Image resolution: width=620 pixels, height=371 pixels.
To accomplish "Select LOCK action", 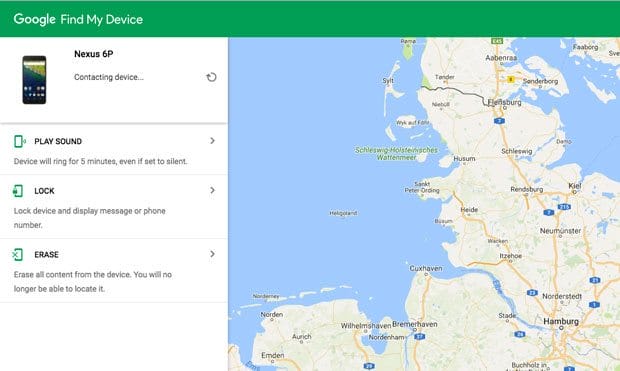I will coord(44,191).
